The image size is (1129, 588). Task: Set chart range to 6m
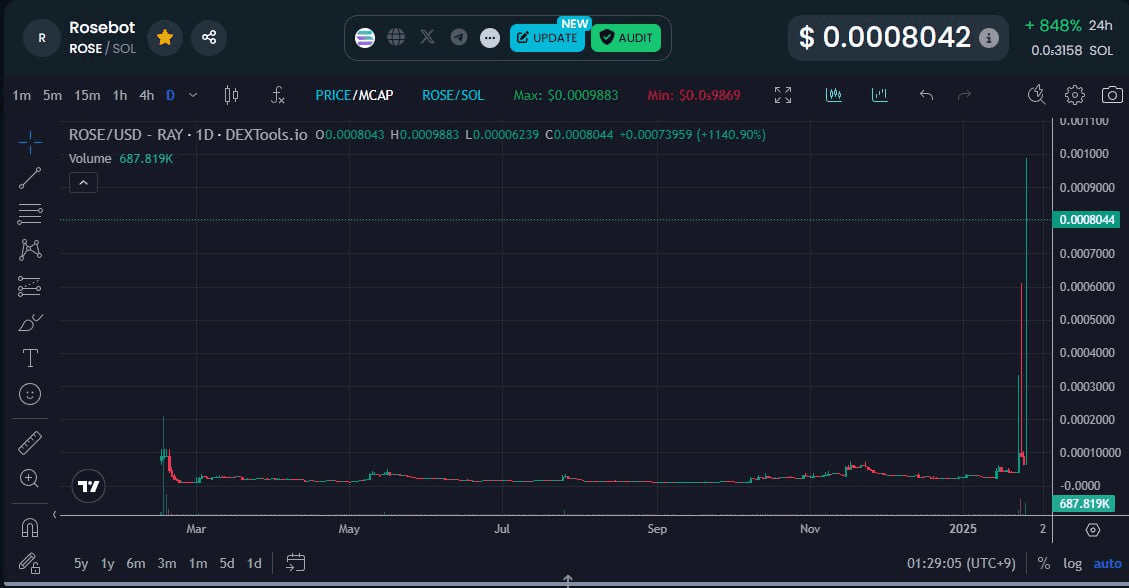[135, 564]
